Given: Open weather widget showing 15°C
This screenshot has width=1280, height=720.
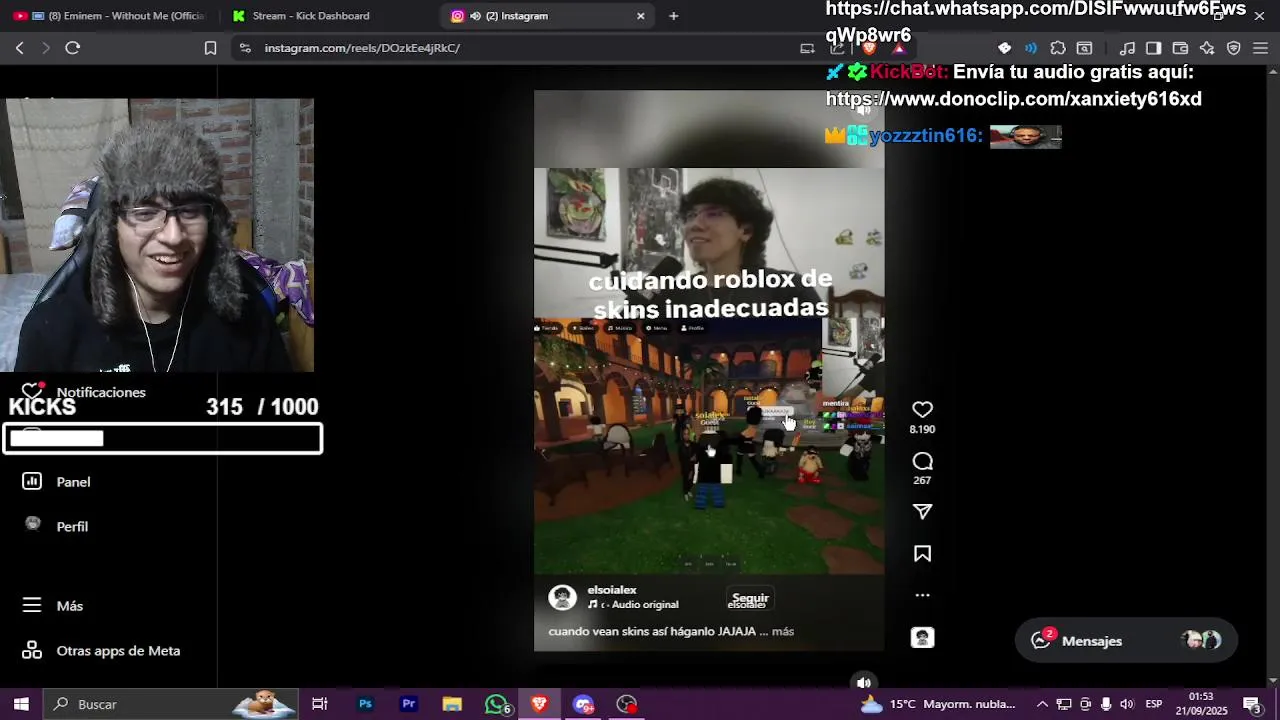Looking at the screenshot, I should 938,704.
